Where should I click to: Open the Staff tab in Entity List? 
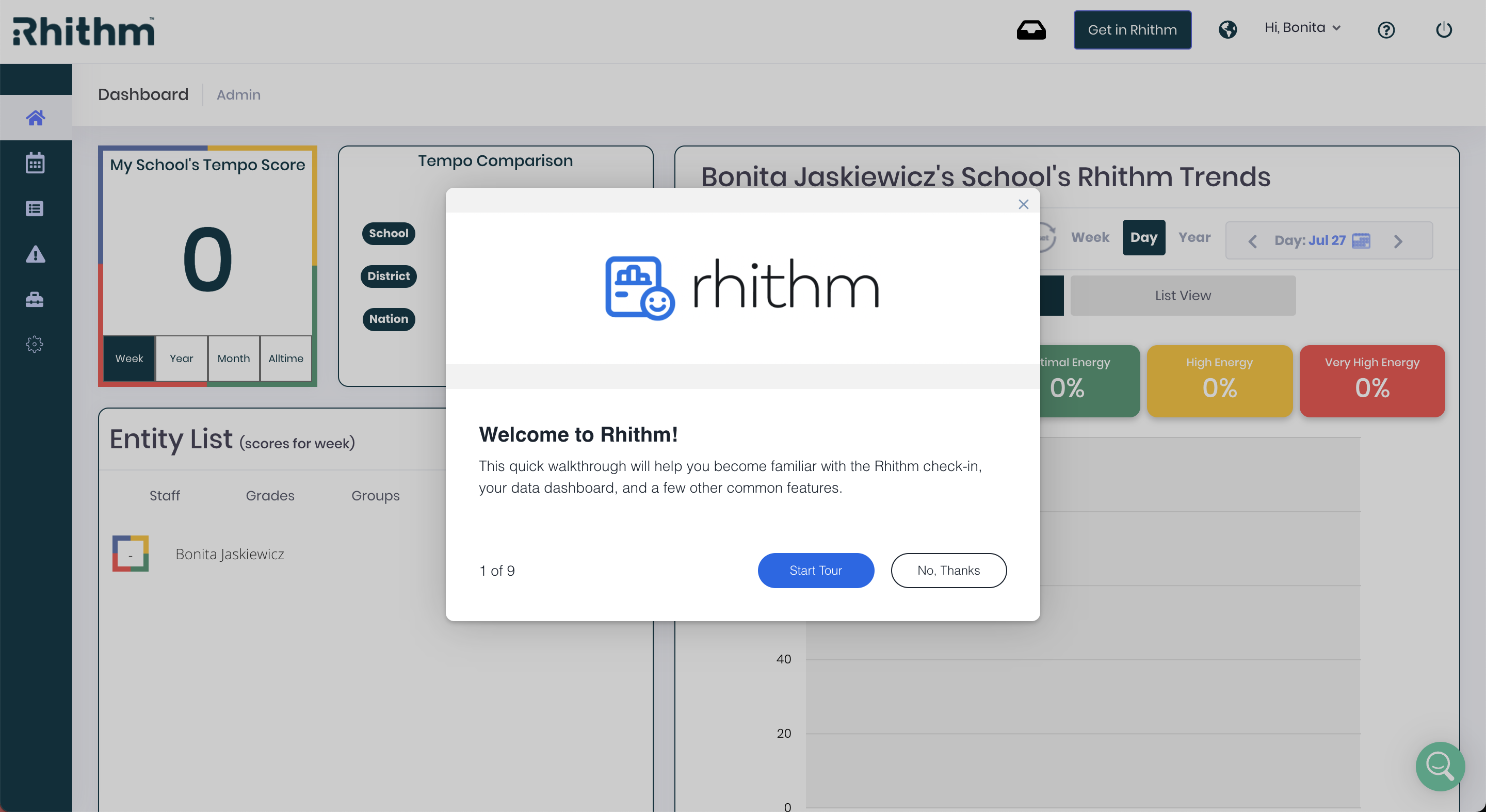point(165,495)
